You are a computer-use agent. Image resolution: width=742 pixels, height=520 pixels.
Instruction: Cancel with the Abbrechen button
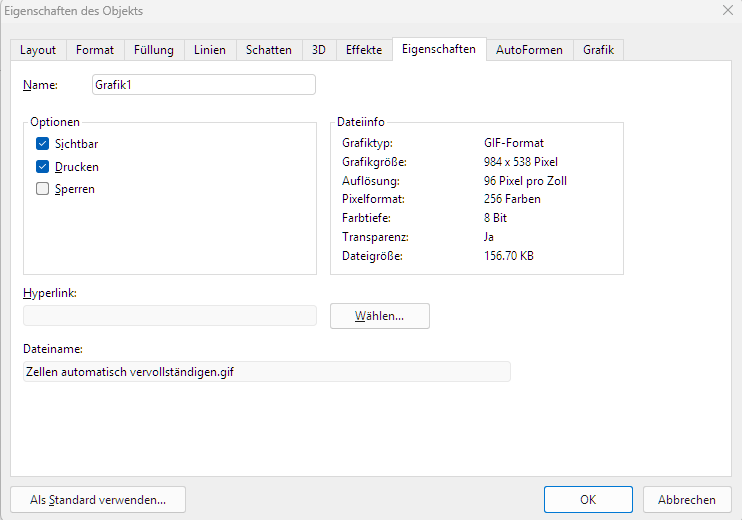tap(686, 500)
